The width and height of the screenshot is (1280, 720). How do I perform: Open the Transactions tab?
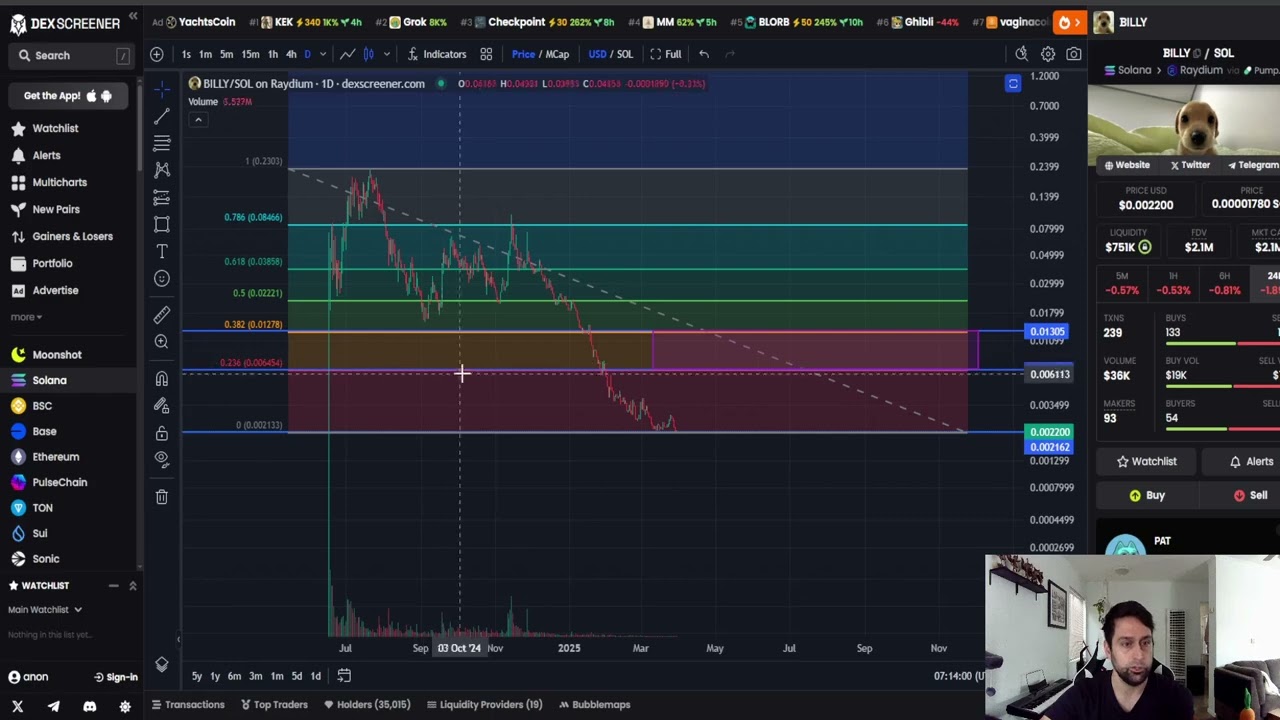188,705
